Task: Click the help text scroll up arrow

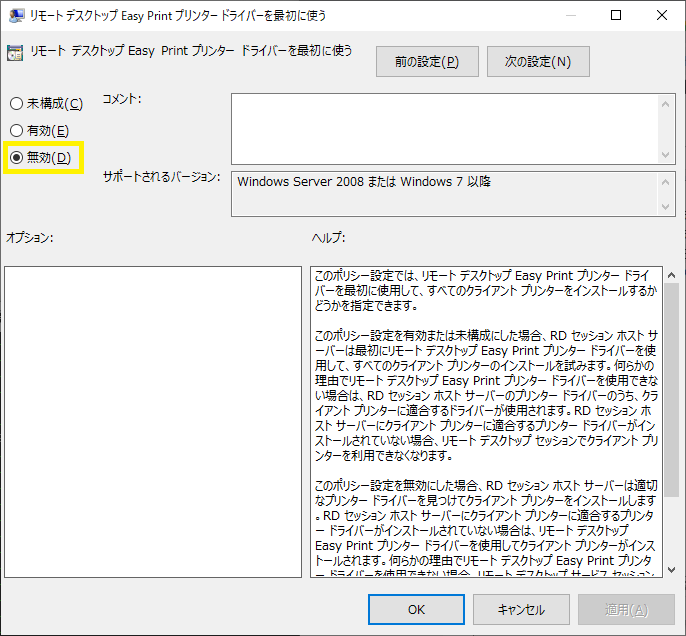Action: 672,275
